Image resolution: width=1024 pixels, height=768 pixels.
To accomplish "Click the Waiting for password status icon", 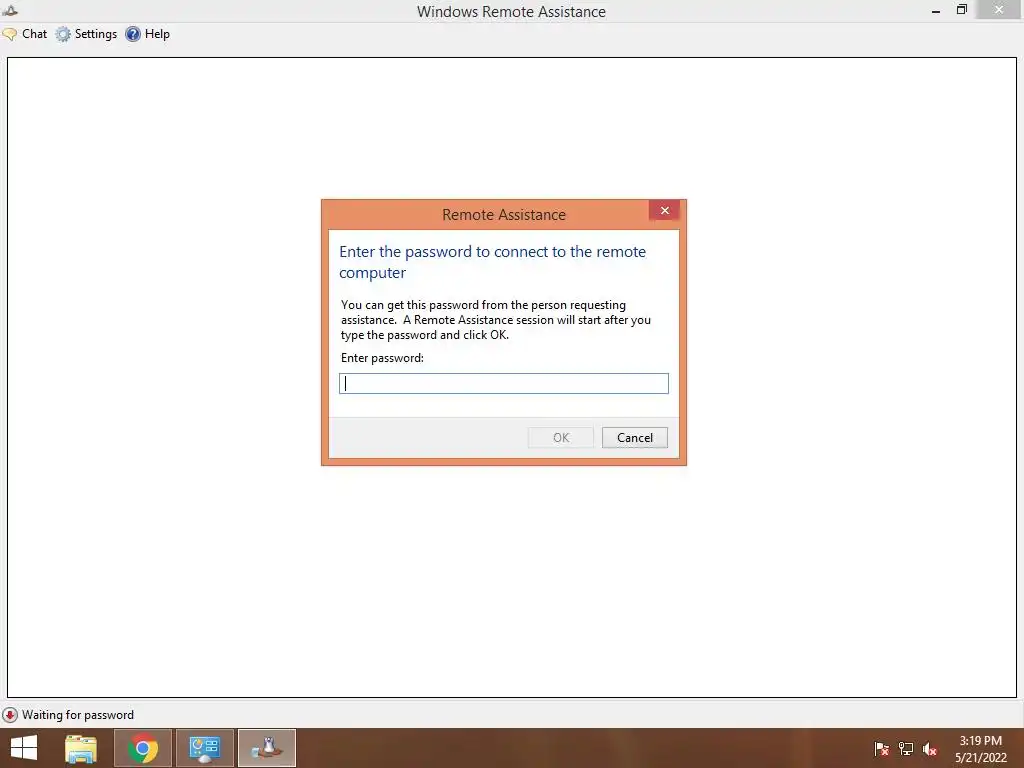I will point(10,714).
